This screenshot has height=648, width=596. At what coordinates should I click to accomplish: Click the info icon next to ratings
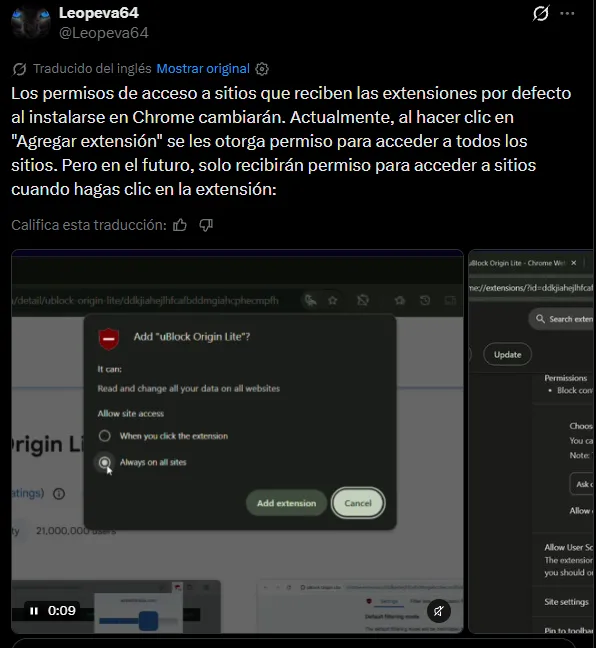tap(59, 493)
